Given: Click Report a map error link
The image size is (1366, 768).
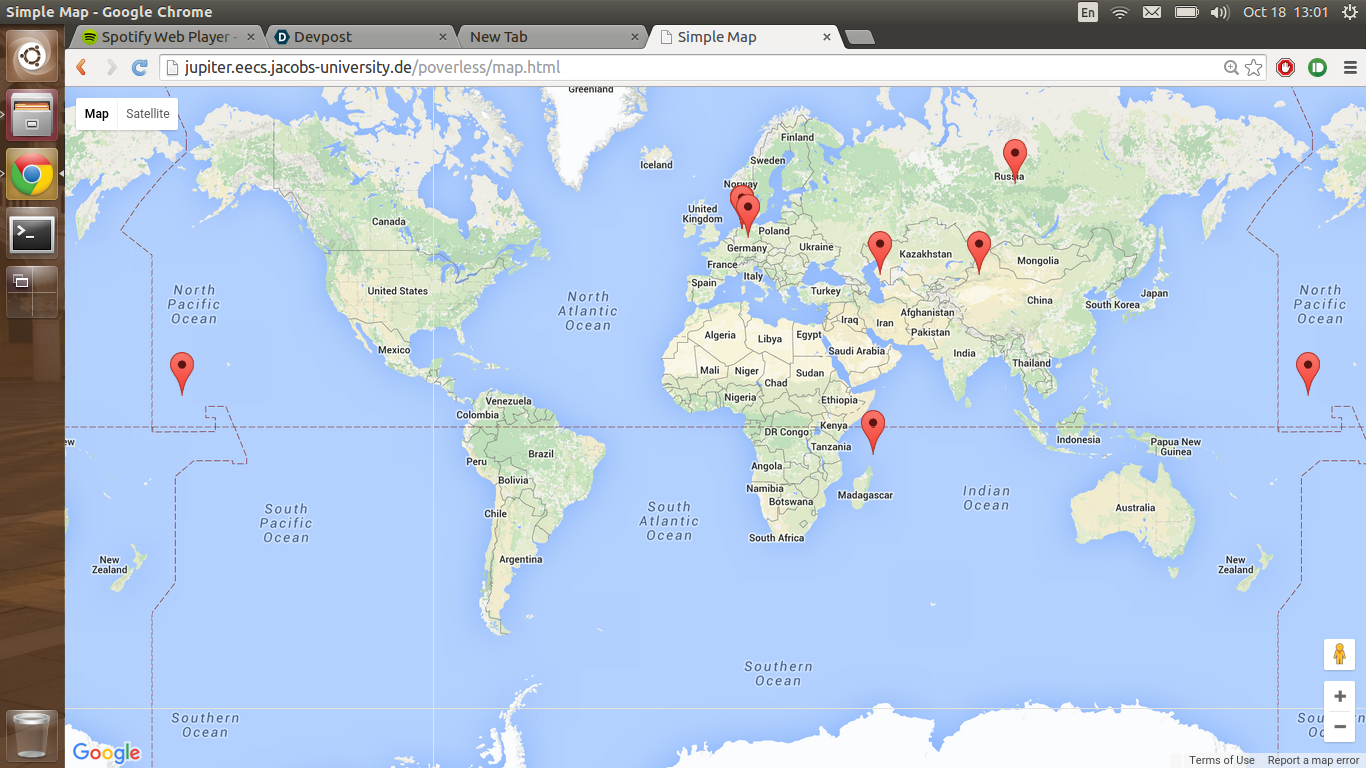Looking at the screenshot, I should (x=1313, y=760).
